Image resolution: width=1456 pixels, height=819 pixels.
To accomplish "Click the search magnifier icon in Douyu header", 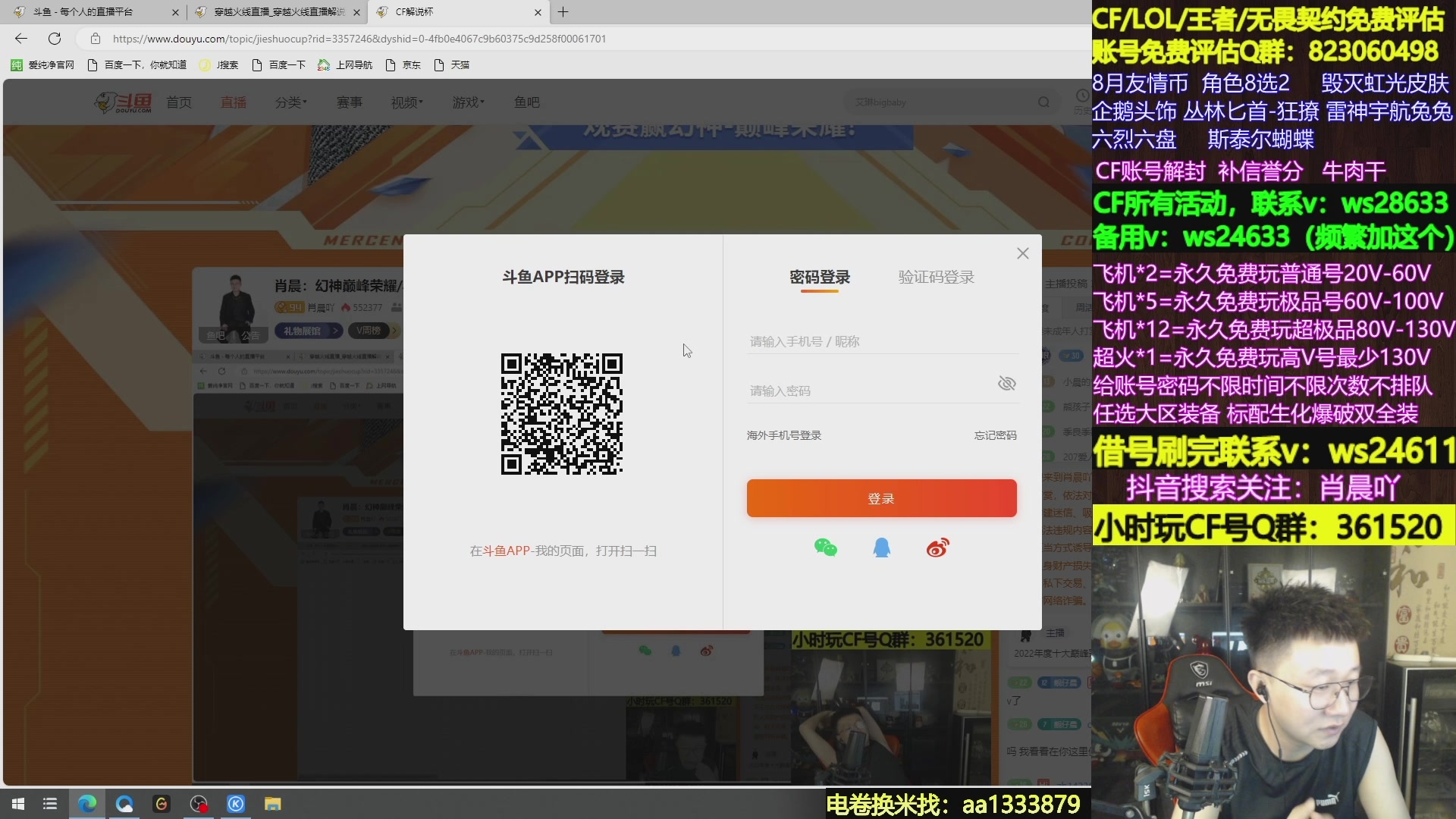I will tap(1044, 102).
